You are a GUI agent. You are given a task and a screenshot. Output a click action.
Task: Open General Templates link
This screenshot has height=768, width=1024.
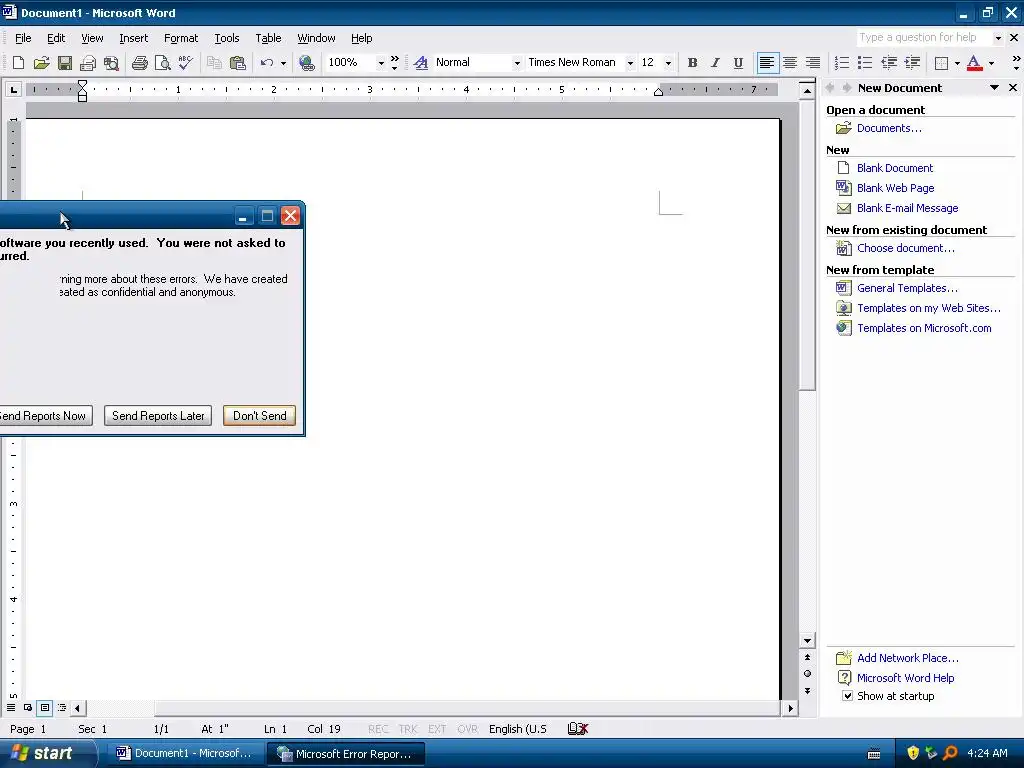[x=907, y=288]
